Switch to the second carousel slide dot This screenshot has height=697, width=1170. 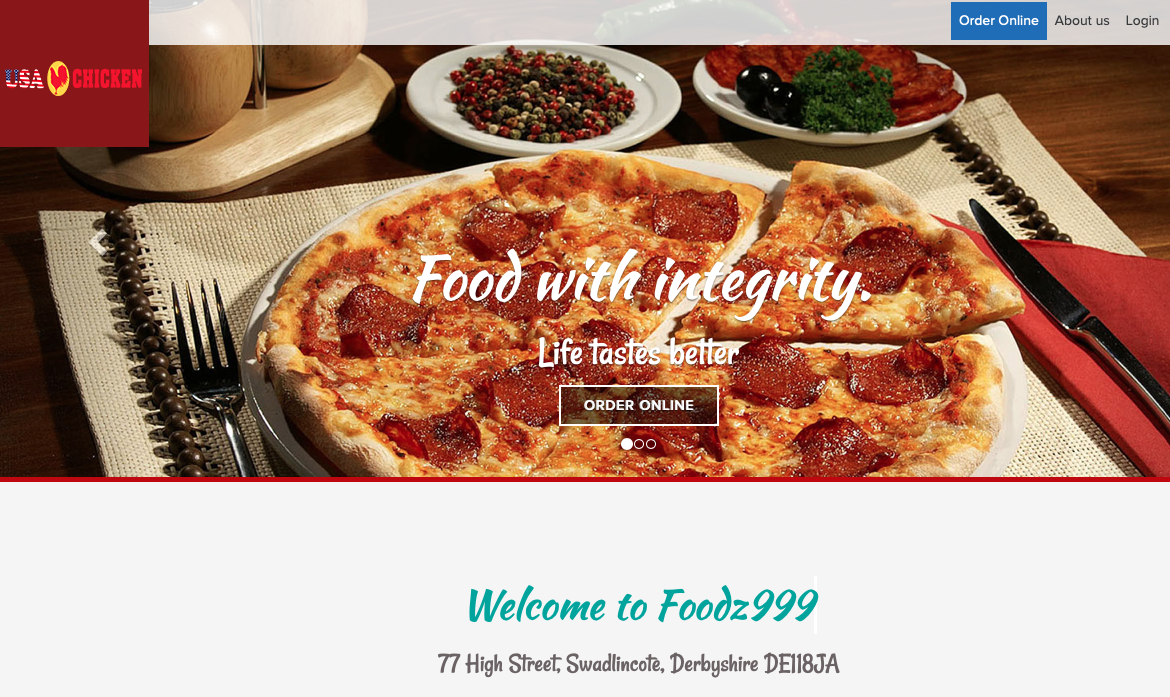(639, 444)
